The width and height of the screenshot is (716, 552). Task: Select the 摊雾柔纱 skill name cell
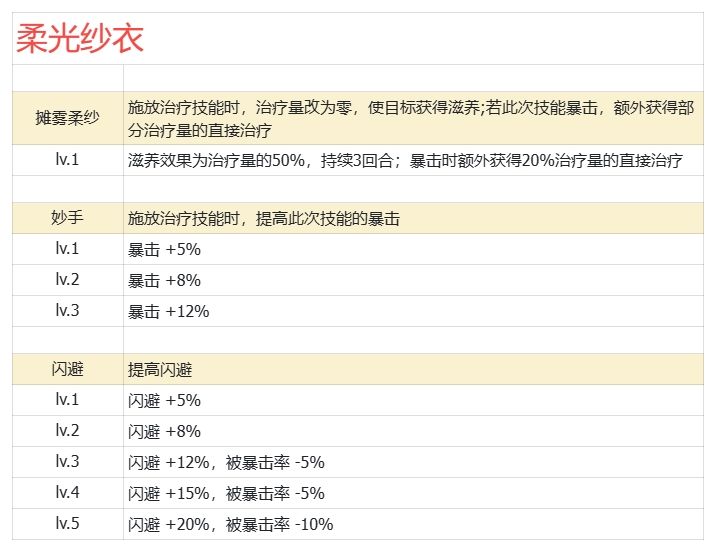(x=67, y=119)
